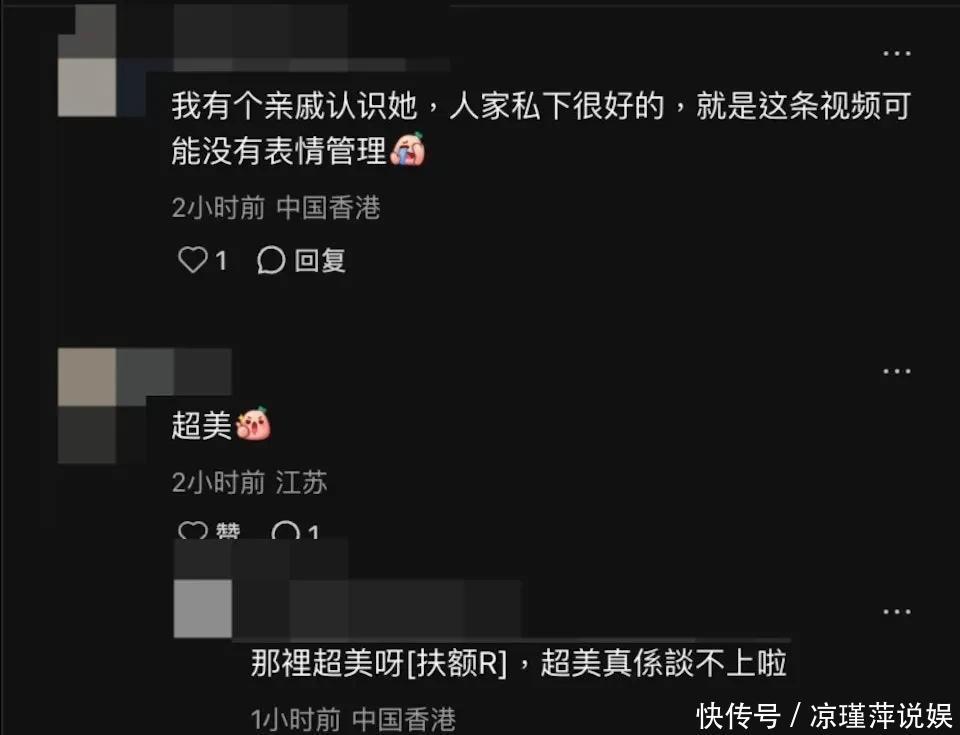Click the avatar of the nested reply user
The width and height of the screenshot is (960, 735).
(x=203, y=608)
